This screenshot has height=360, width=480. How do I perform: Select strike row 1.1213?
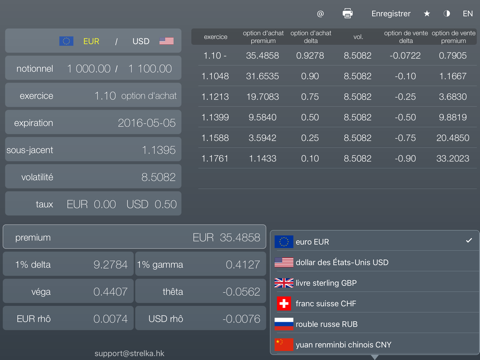337,97
